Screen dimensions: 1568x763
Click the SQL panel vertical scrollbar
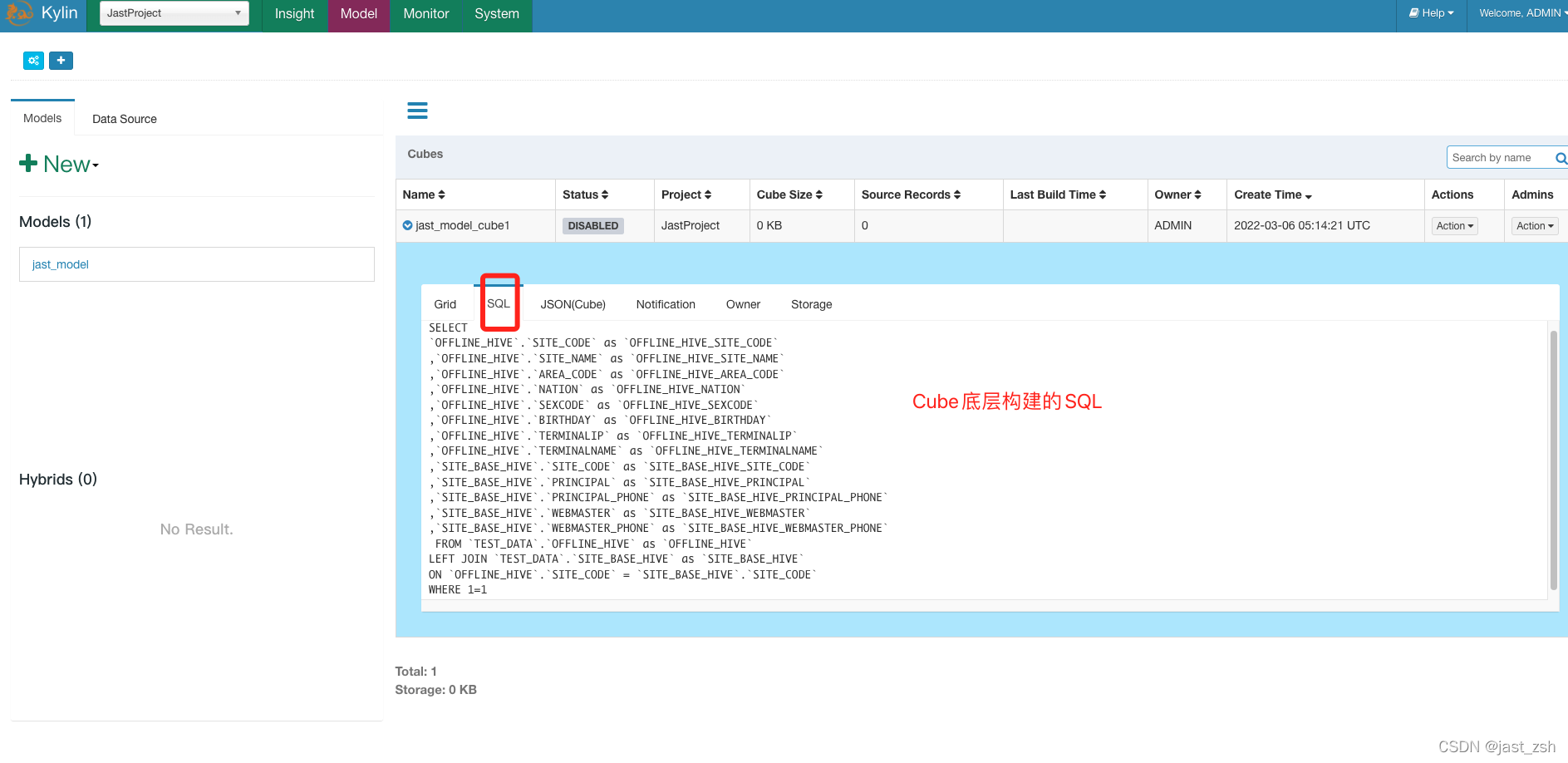click(x=1553, y=460)
